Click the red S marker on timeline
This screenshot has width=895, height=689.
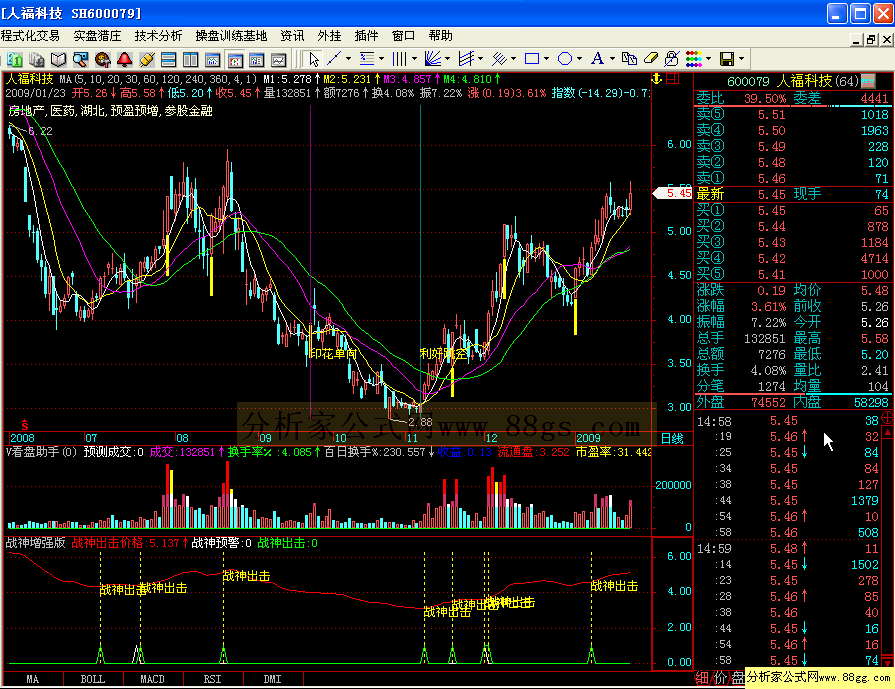tap(25, 425)
